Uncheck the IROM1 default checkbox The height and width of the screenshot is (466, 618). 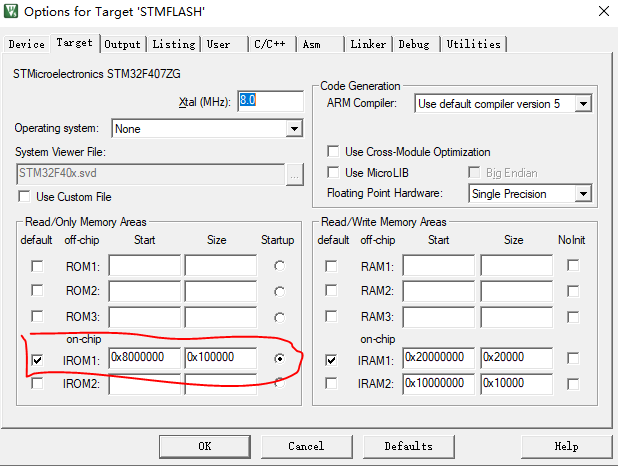(x=37, y=360)
